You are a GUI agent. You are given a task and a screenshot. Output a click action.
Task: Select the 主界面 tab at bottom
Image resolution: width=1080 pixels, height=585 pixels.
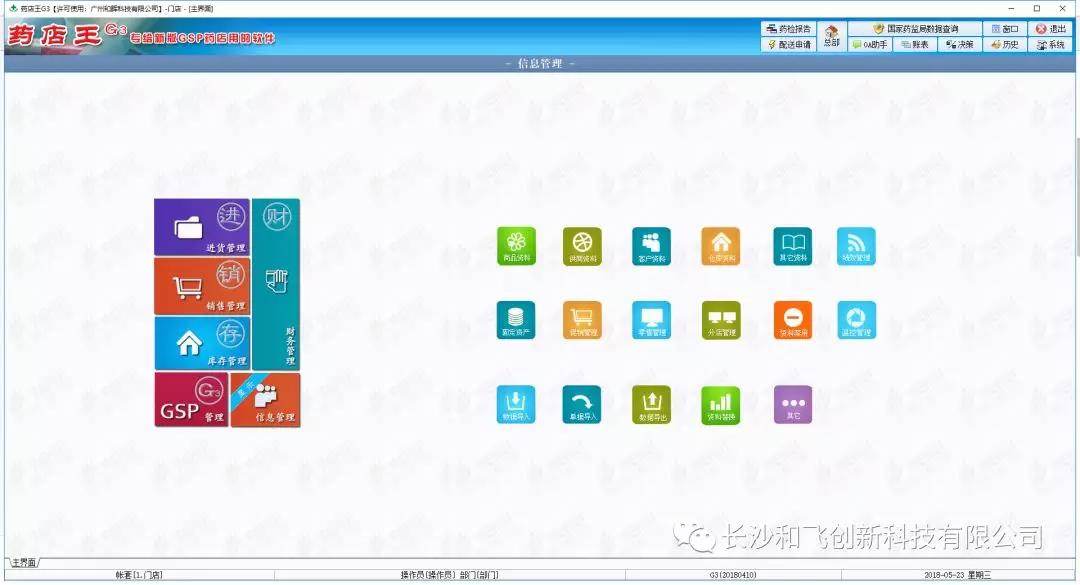point(23,563)
